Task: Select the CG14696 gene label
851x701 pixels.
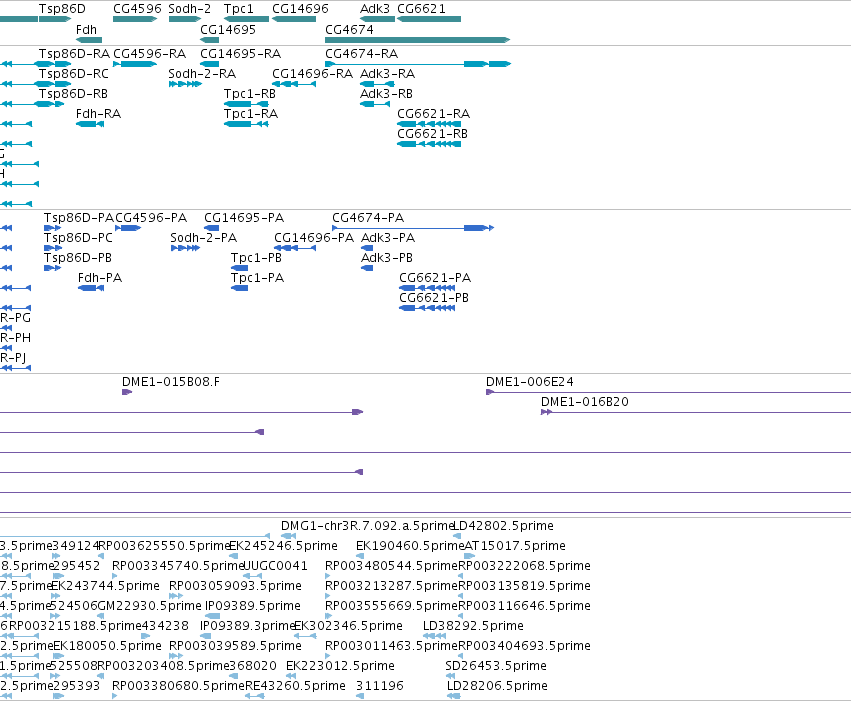Action: [300, 9]
